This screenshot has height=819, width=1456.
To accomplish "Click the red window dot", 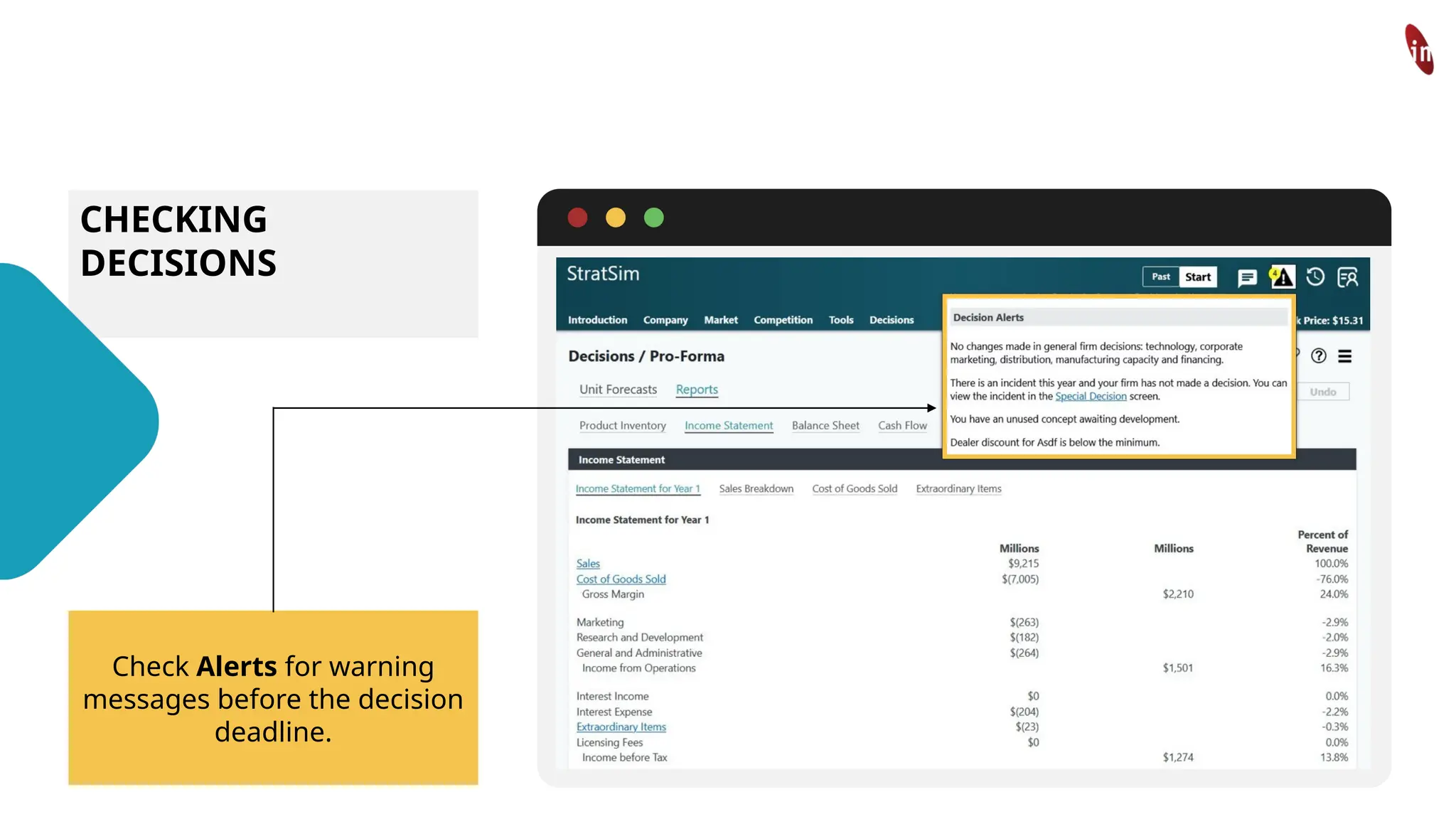I will 577,218.
